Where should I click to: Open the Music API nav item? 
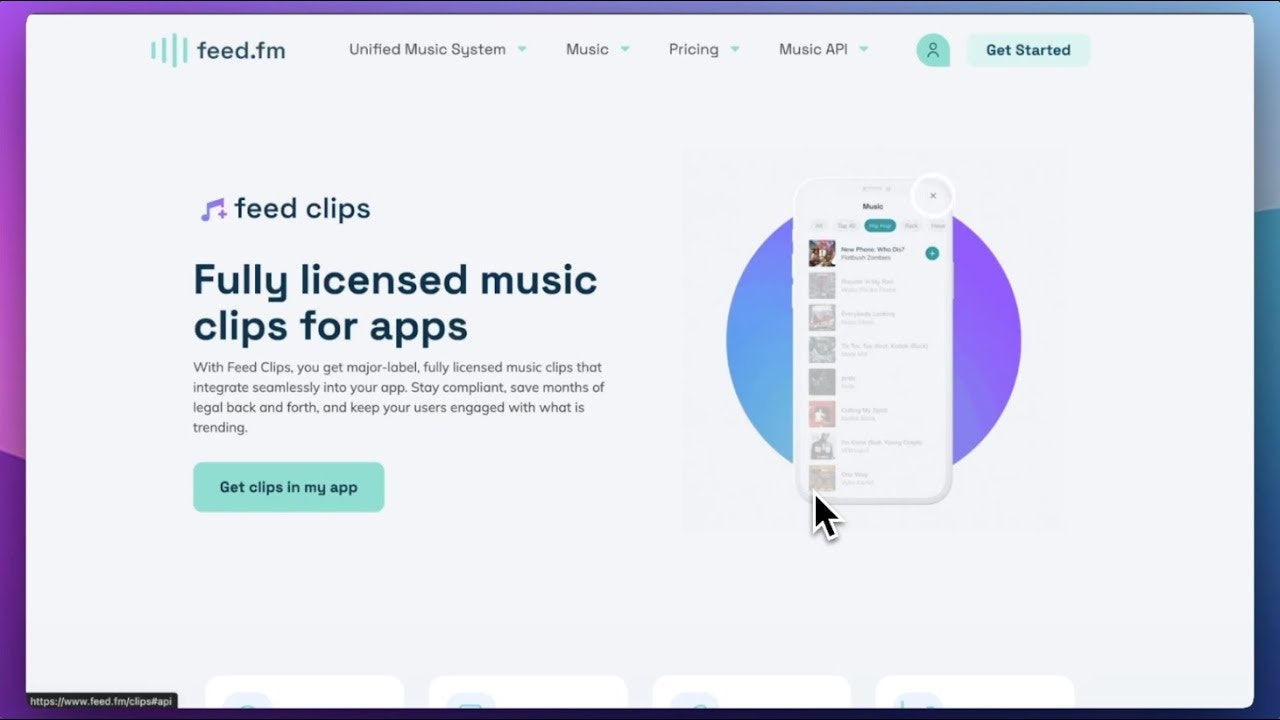click(x=813, y=49)
